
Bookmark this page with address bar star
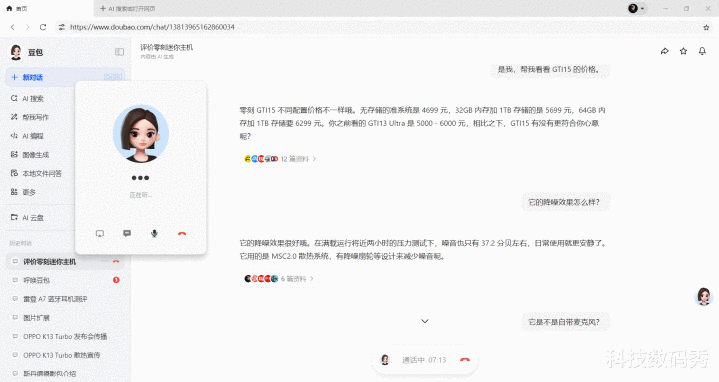click(x=706, y=27)
